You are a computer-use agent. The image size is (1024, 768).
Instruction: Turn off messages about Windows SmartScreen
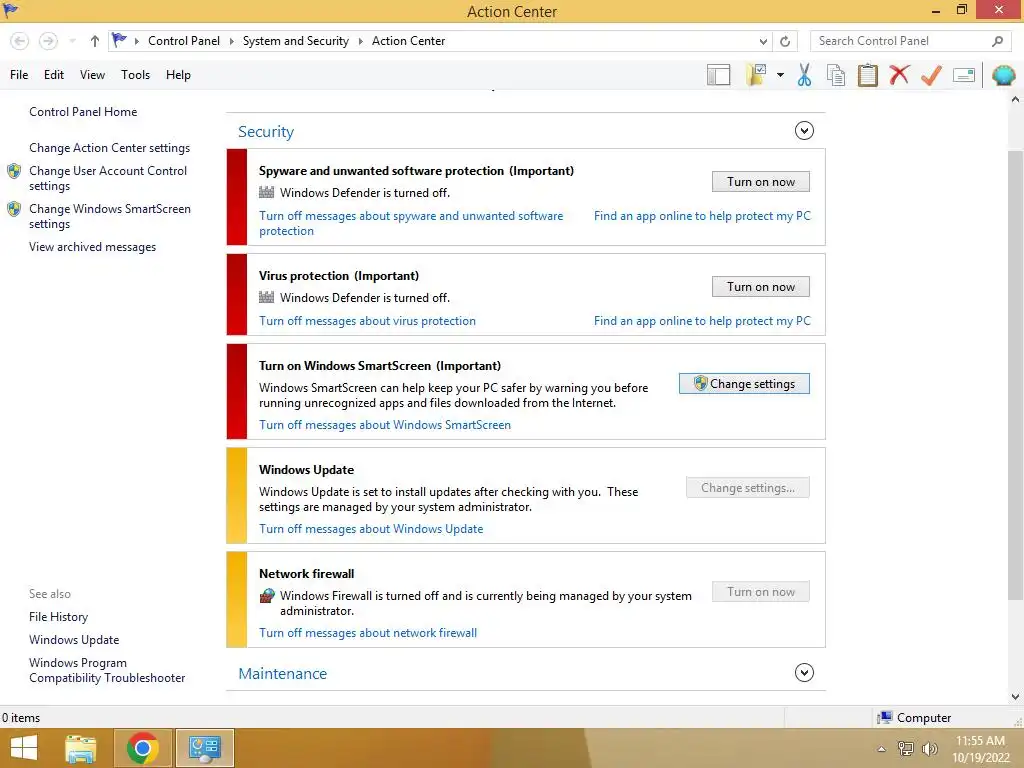(385, 424)
